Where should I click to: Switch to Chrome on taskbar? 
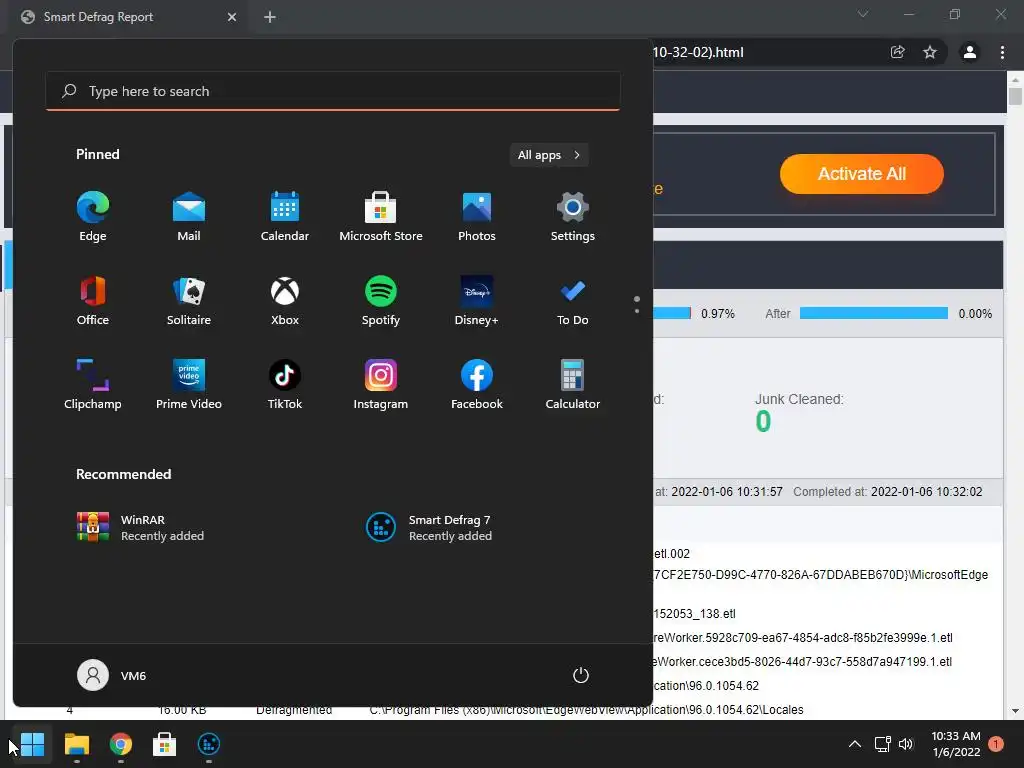click(x=120, y=744)
